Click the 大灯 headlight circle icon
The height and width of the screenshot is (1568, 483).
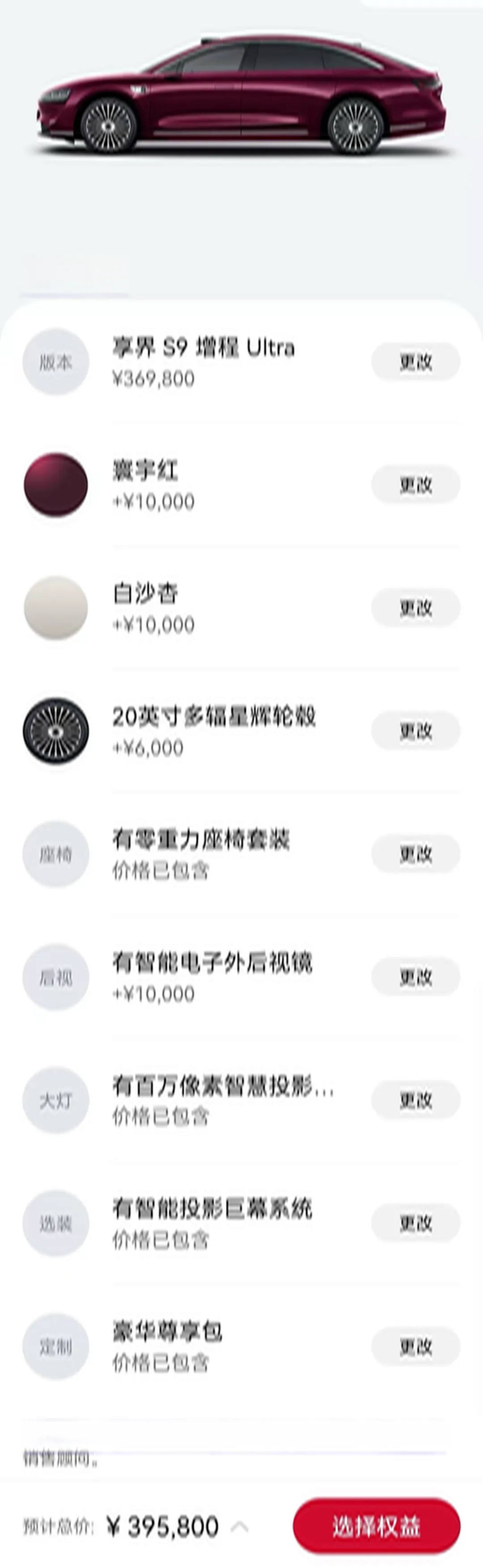[x=55, y=1100]
